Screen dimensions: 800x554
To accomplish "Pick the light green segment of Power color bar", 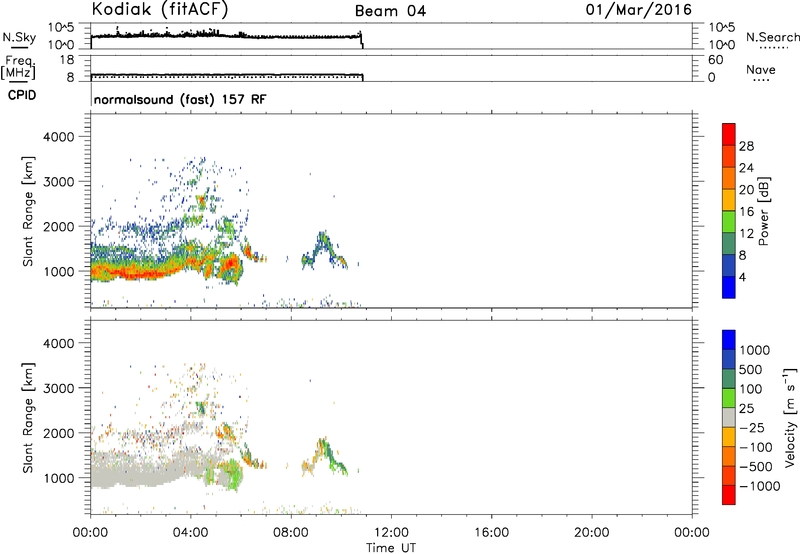I will pyautogui.click(x=729, y=222).
